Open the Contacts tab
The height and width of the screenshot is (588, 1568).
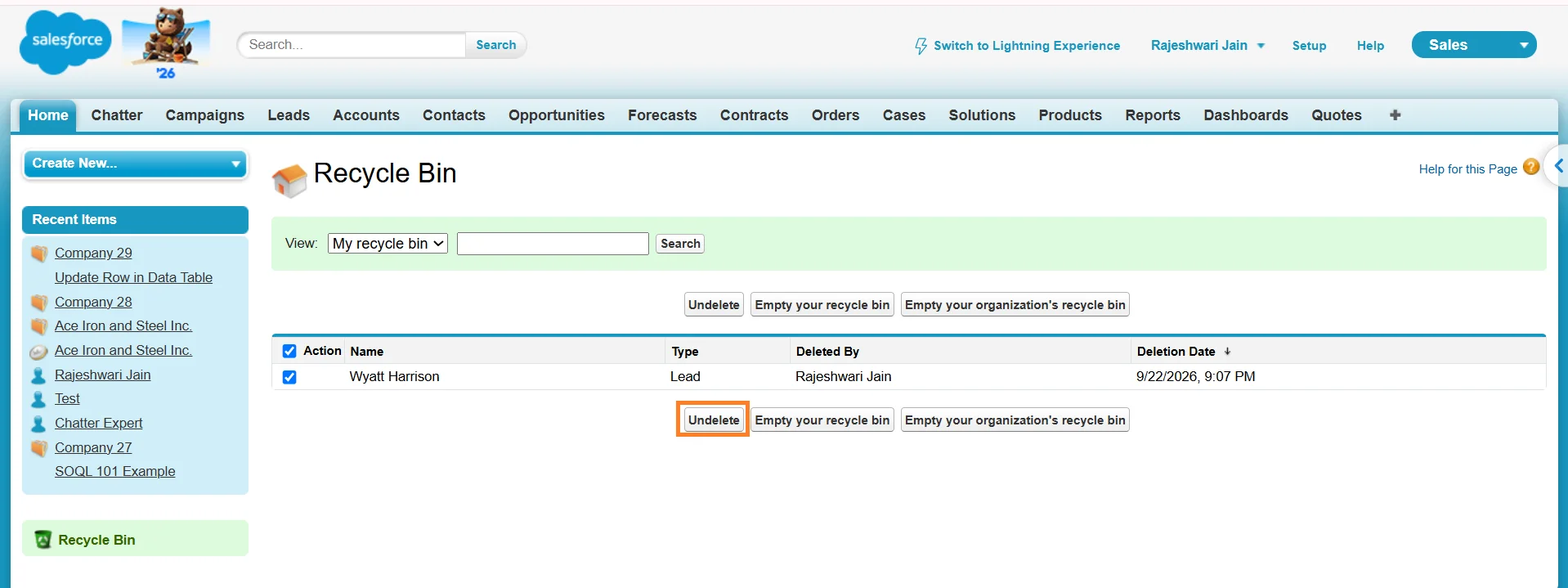454,115
